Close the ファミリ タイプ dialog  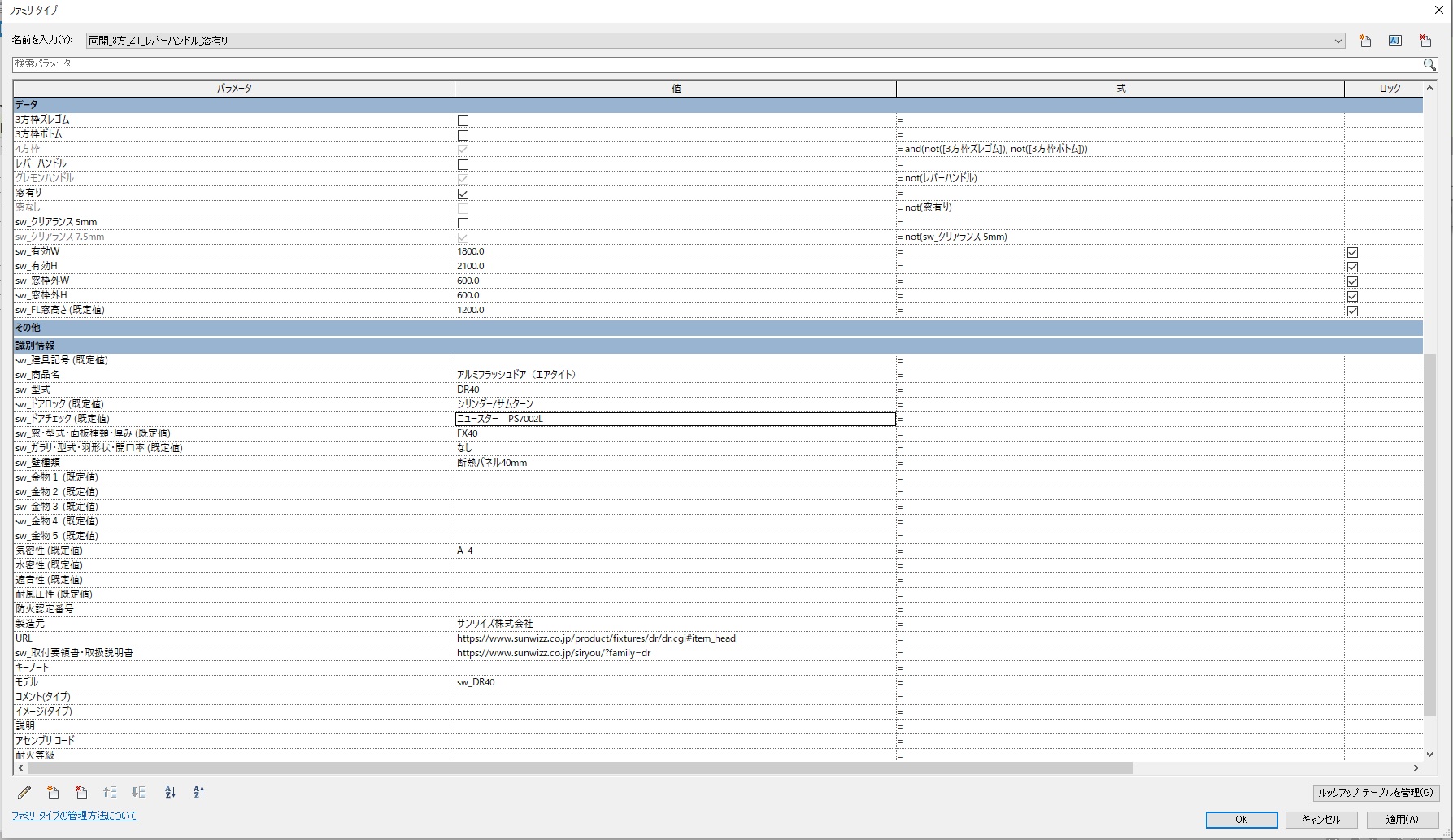(x=1438, y=10)
